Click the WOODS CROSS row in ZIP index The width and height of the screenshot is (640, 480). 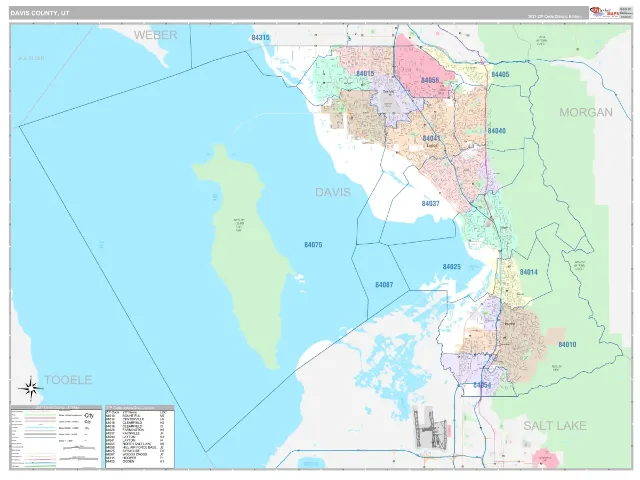(135, 454)
